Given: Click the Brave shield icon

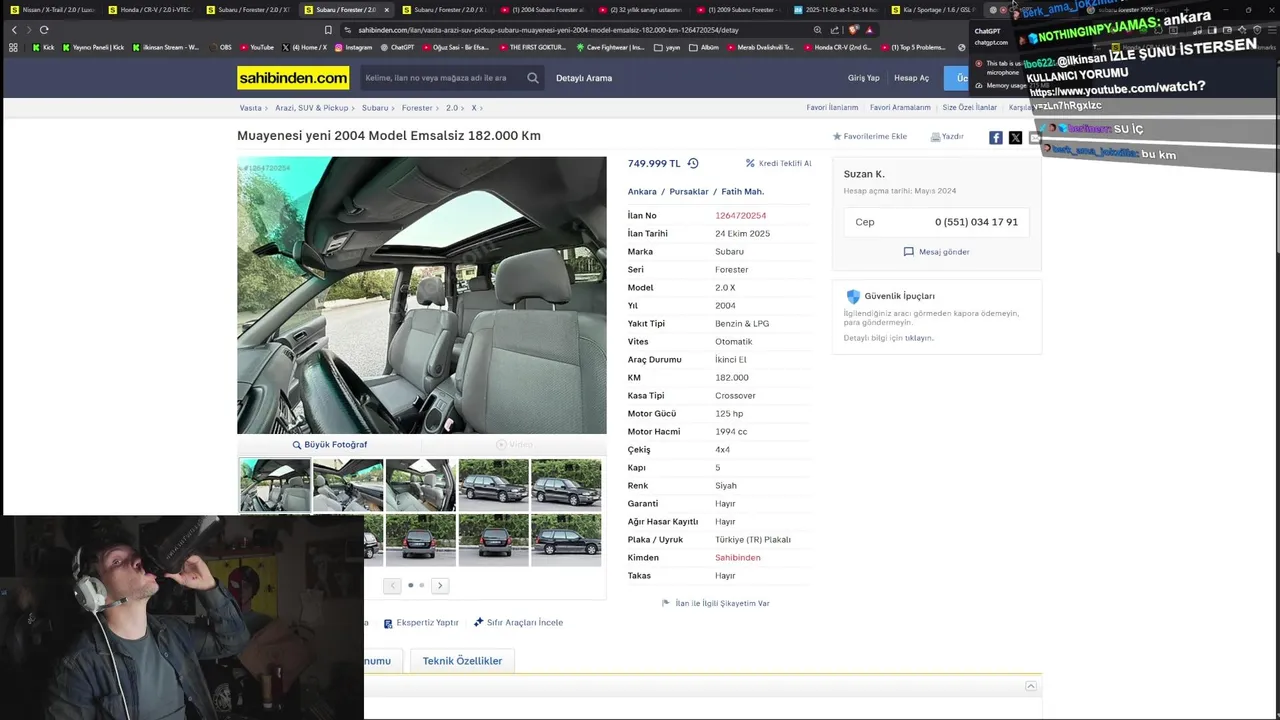Looking at the screenshot, I should pos(854,30).
